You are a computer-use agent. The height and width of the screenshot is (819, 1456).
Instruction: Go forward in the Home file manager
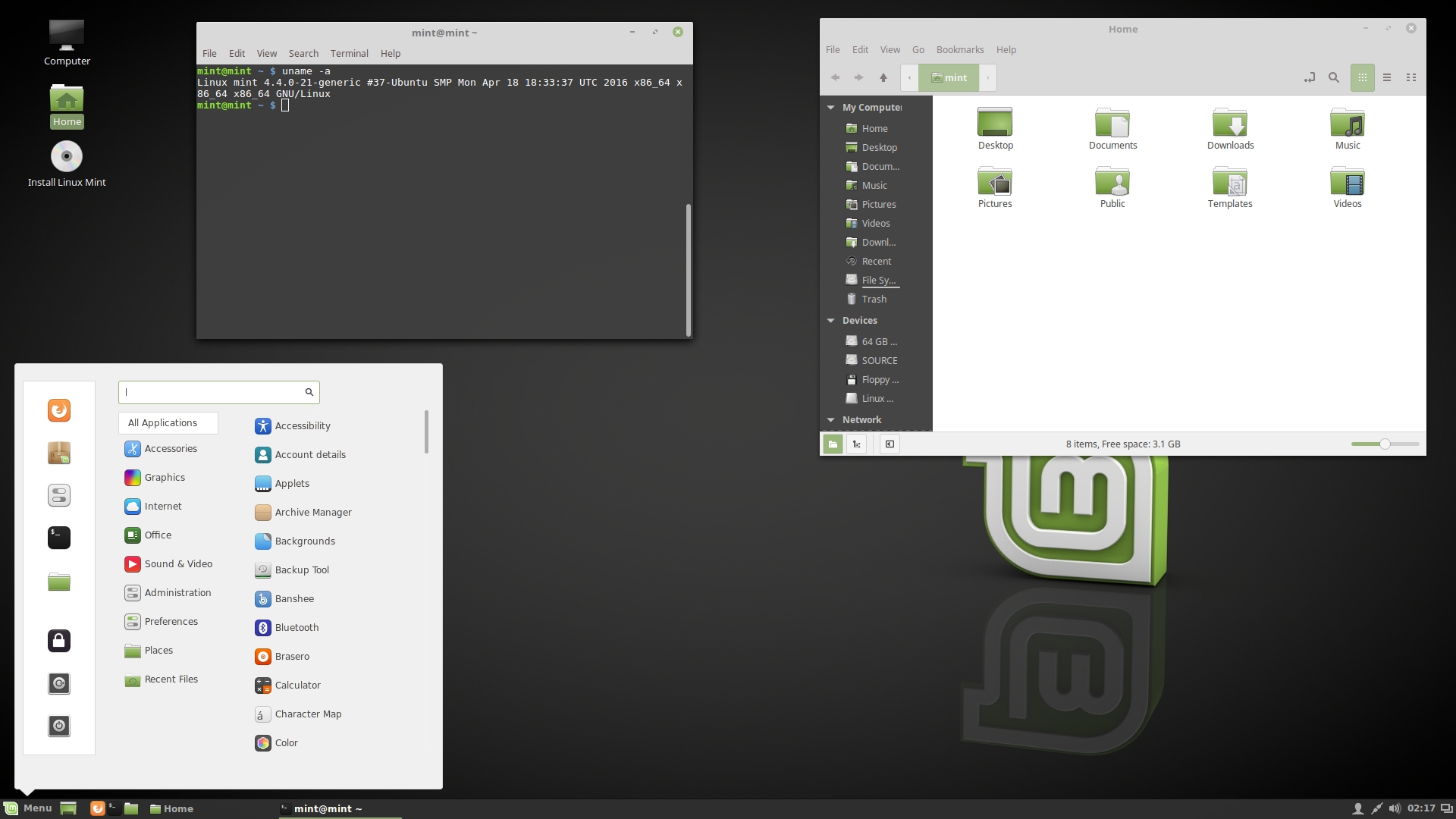click(x=858, y=77)
